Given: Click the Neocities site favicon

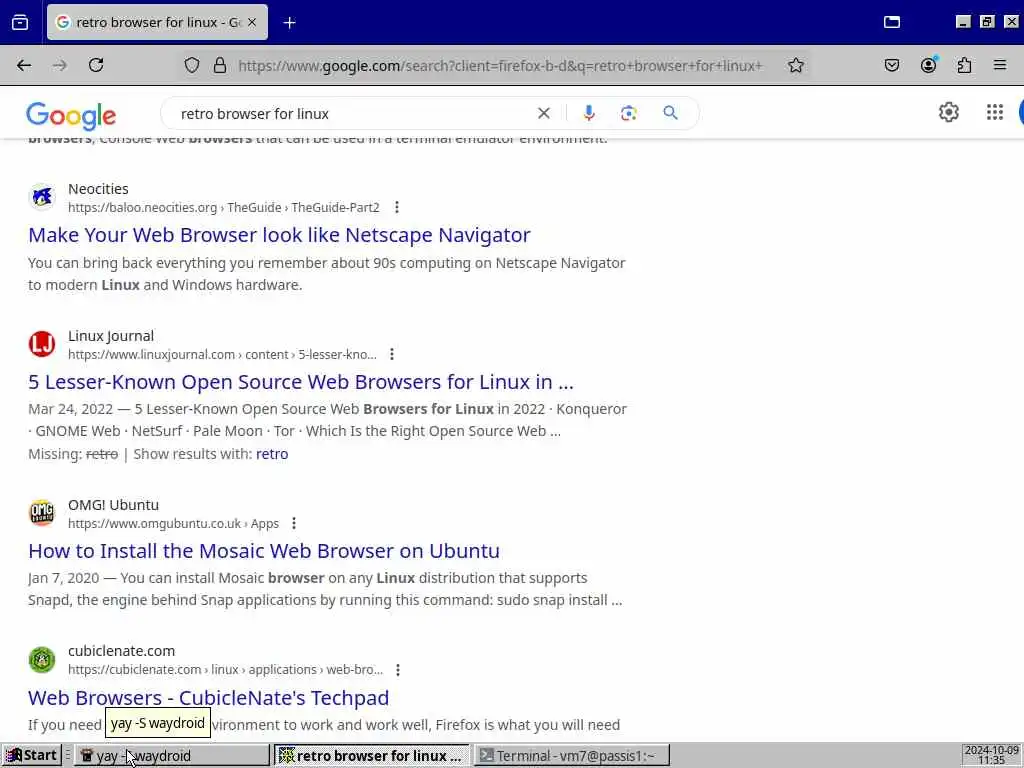Looking at the screenshot, I should (42, 197).
